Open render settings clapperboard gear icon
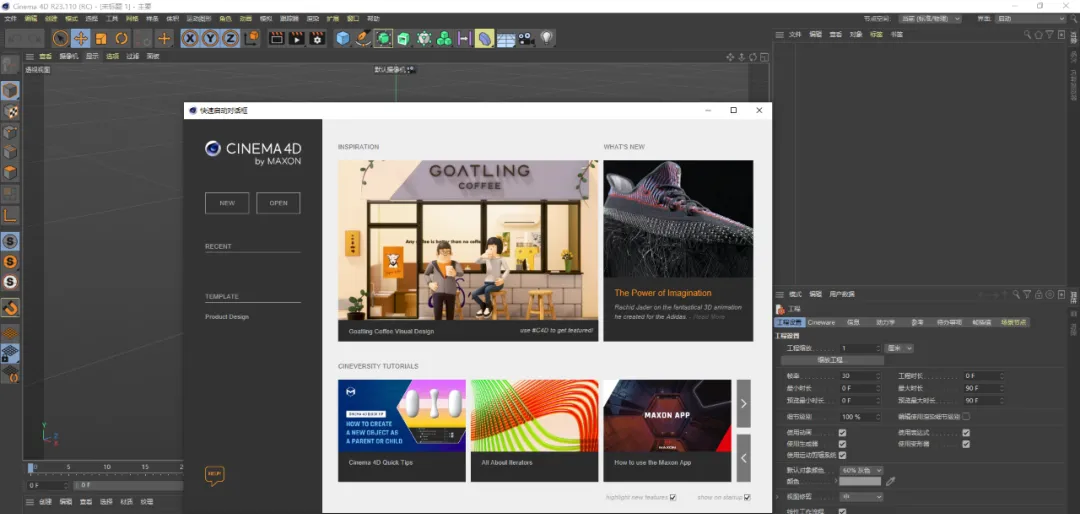This screenshot has width=1080, height=514. (317, 39)
